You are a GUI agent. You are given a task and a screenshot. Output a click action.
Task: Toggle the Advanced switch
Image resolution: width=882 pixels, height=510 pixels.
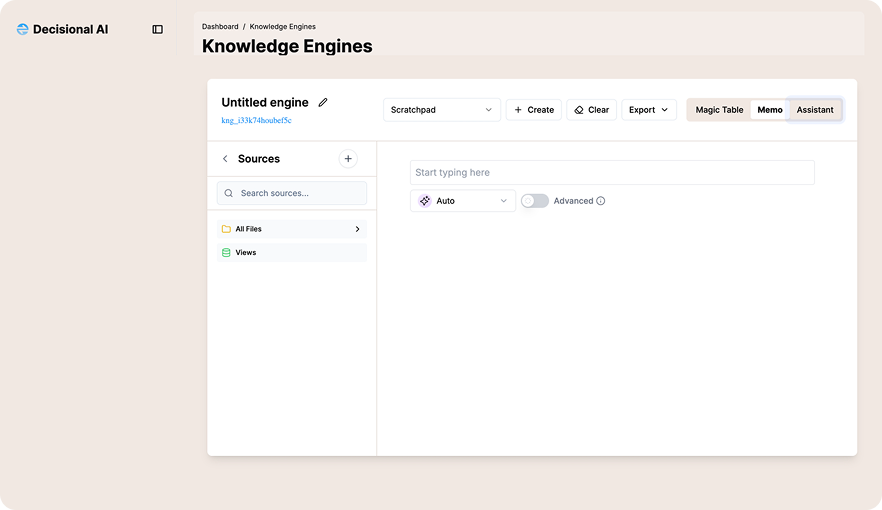(x=535, y=201)
